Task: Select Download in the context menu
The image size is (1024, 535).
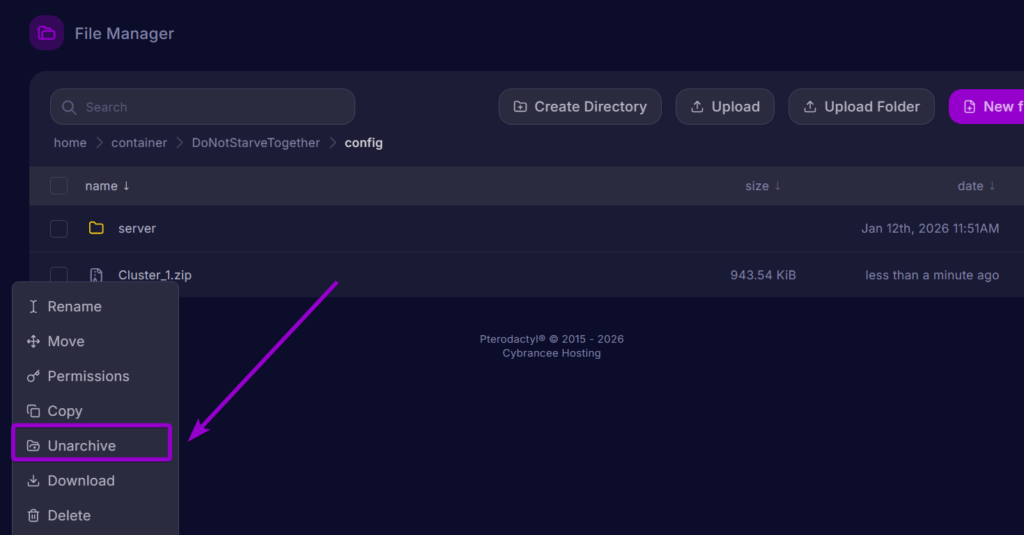Action: pyautogui.click(x=81, y=481)
